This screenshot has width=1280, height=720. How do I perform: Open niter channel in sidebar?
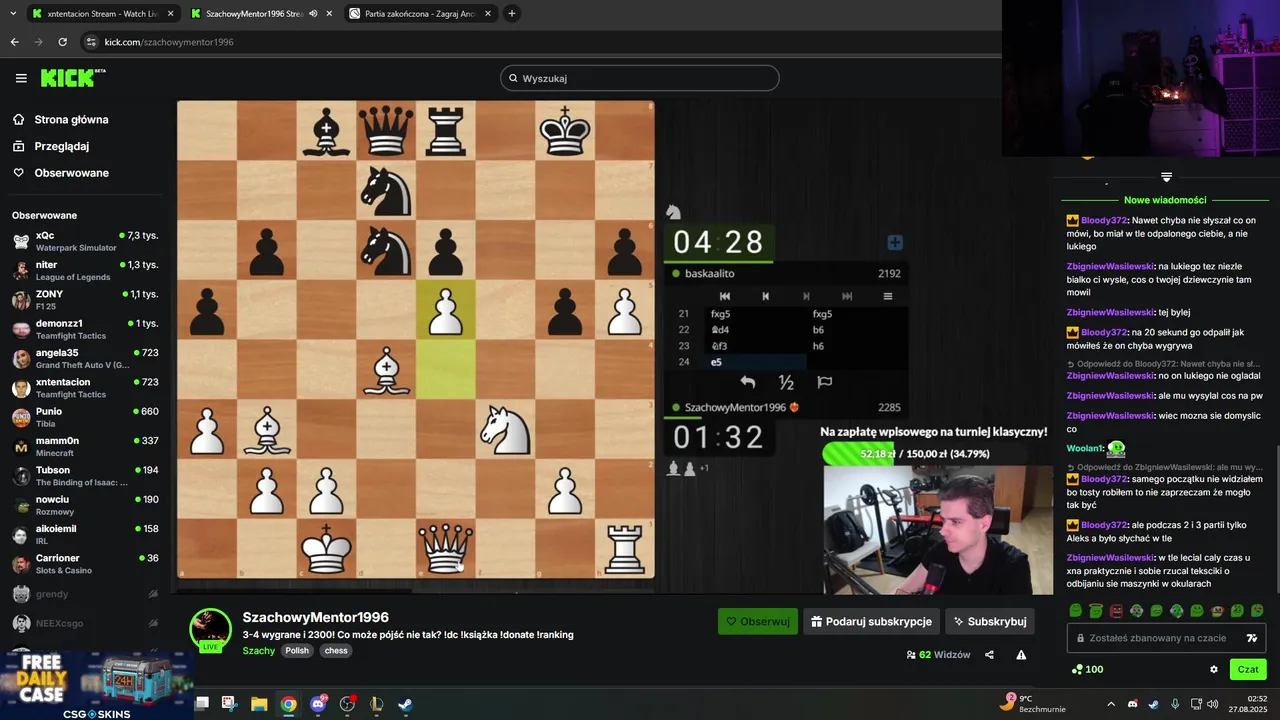[85, 270]
